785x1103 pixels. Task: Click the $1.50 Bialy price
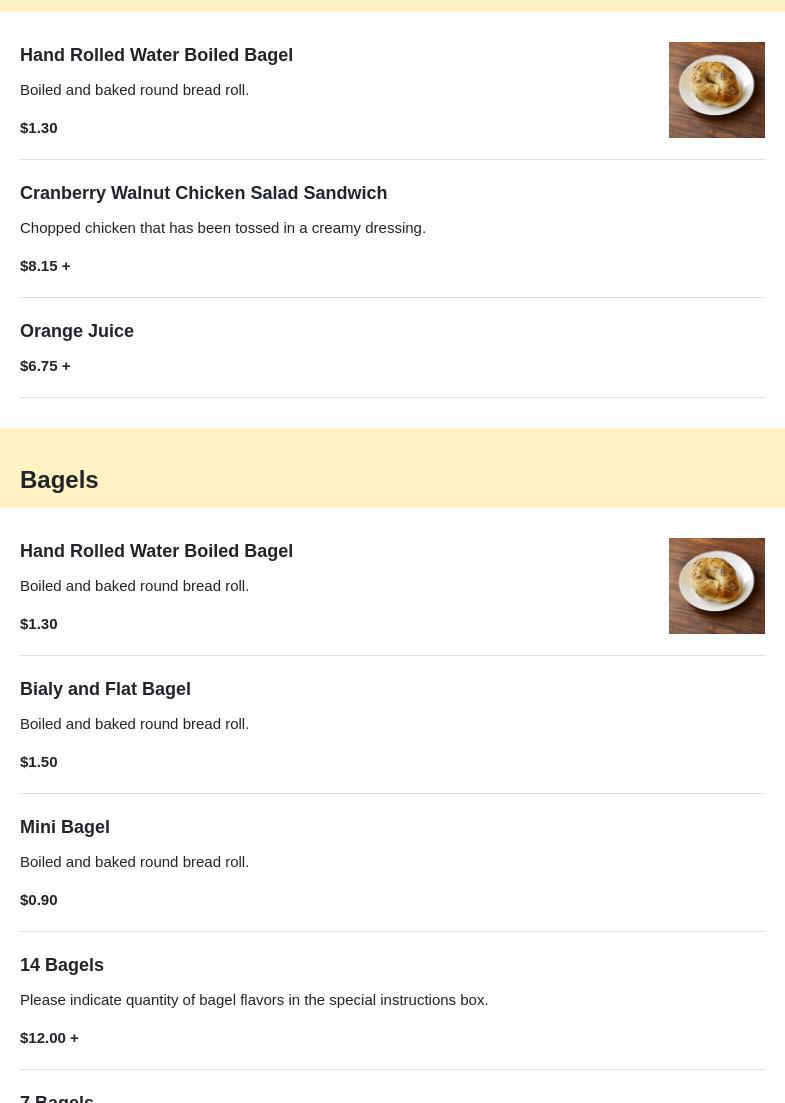tap(39, 761)
